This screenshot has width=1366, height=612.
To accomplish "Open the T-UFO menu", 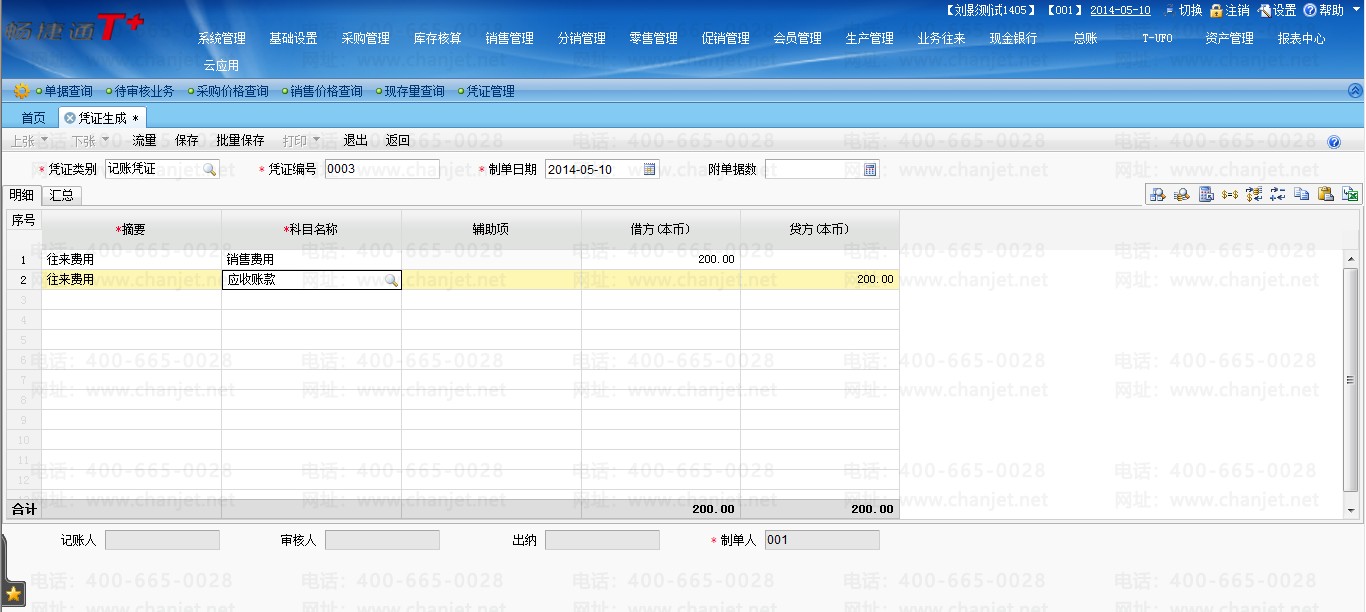I will 1157,39.
